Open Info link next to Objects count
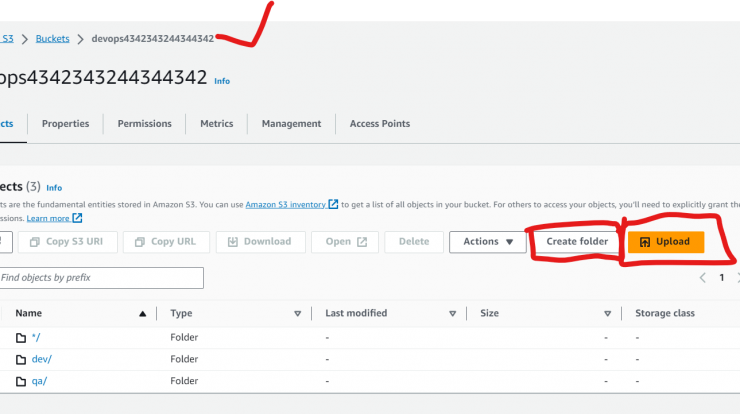This screenshot has width=740, height=414. (54, 188)
